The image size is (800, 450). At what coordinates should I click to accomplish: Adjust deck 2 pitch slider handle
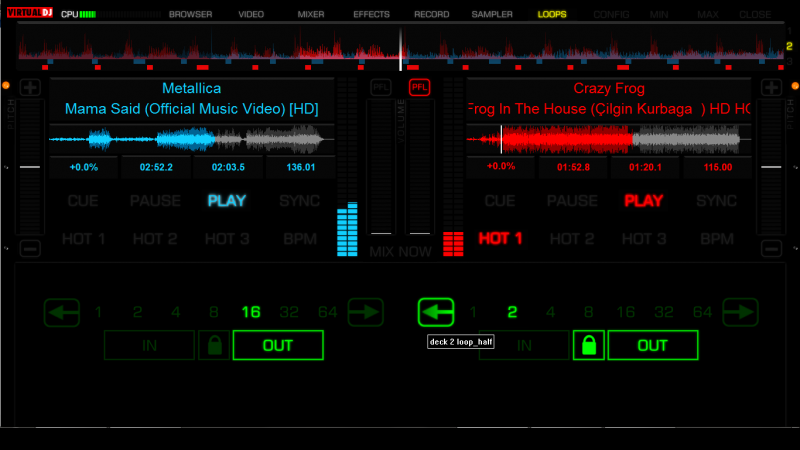pyautogui.click(x=771, y=167)
